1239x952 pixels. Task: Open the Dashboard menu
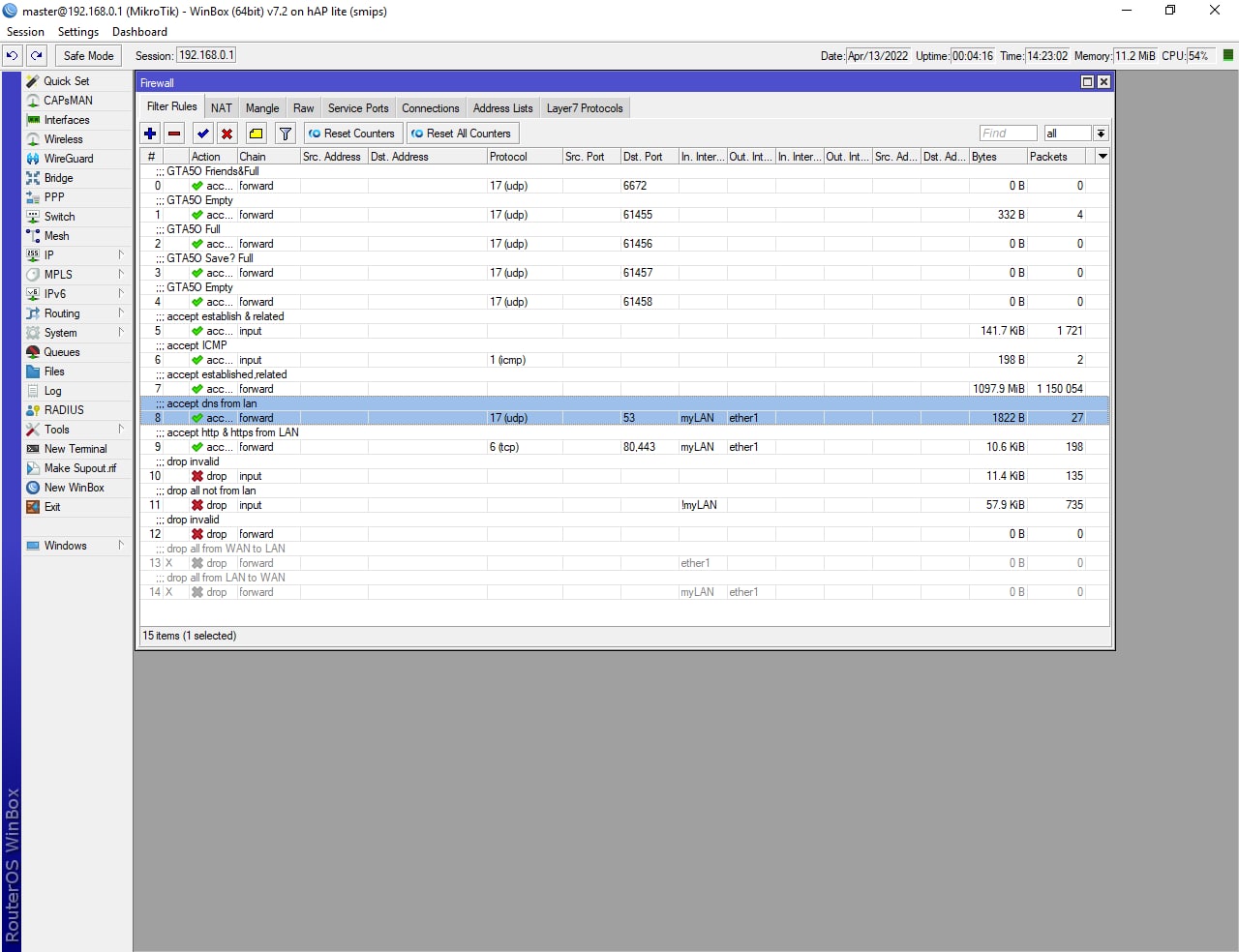tap(139, 32)
